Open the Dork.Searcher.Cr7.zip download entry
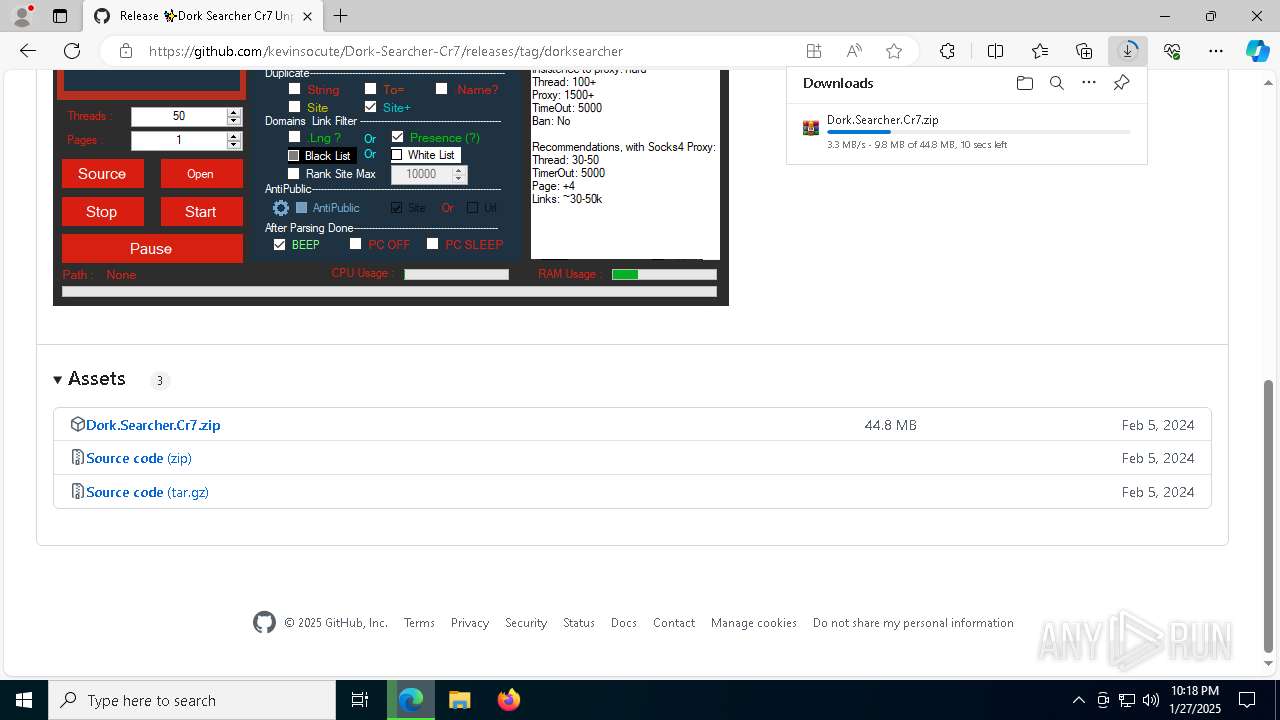Image resolution: width=1280 pixels, height=720 pixels. [x=966, y=132]
